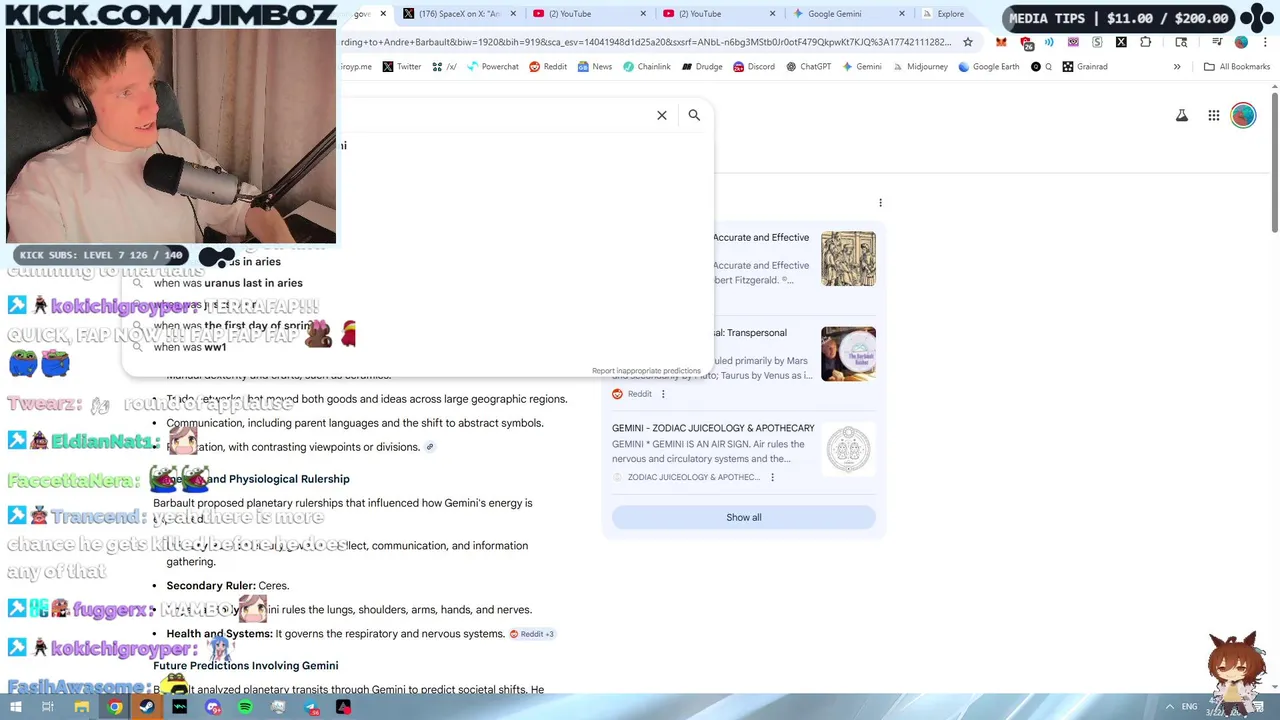Click 'Future Predictions Involving Gemini' heading

246,666
